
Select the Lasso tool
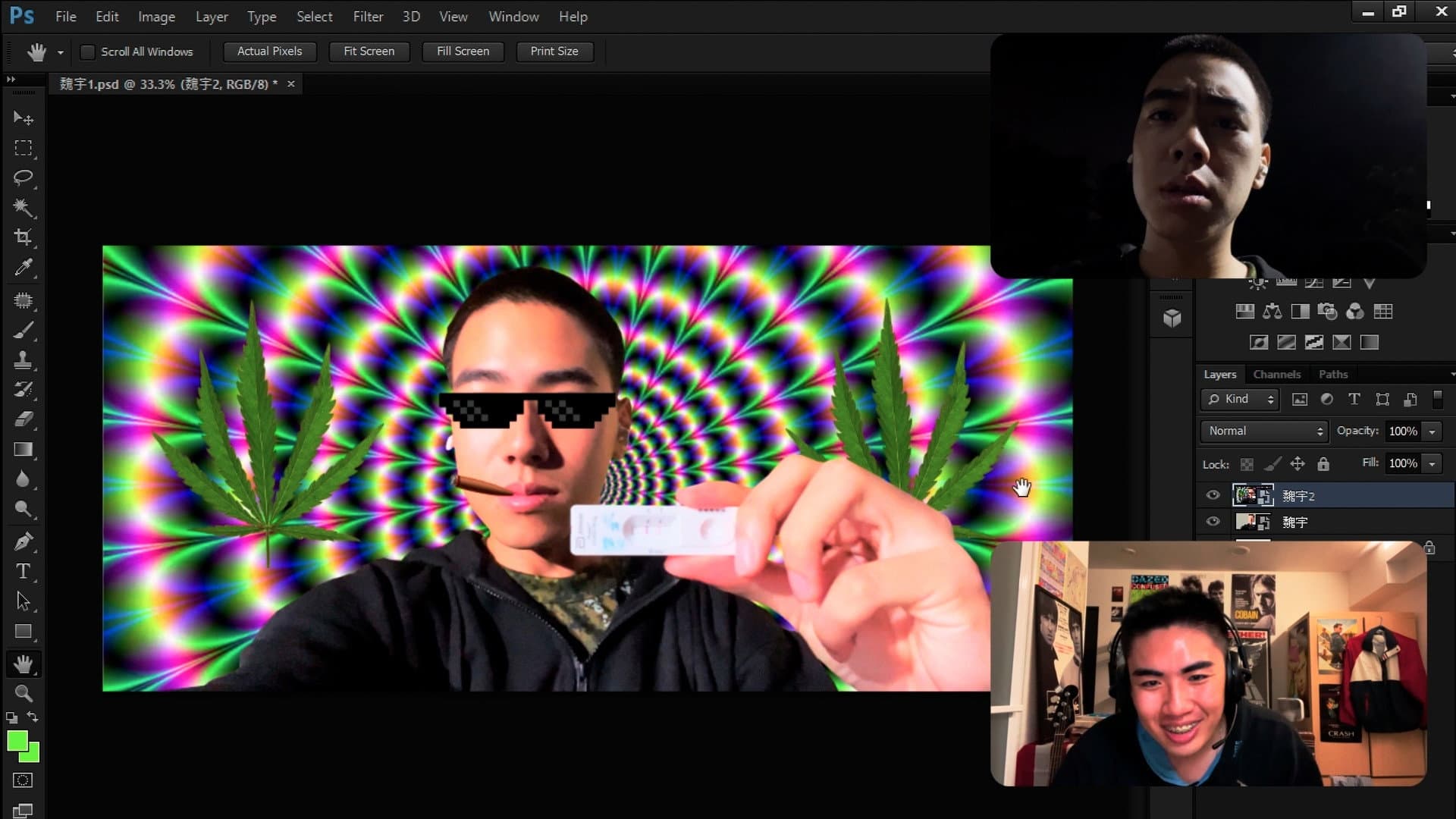coord(23,177)
